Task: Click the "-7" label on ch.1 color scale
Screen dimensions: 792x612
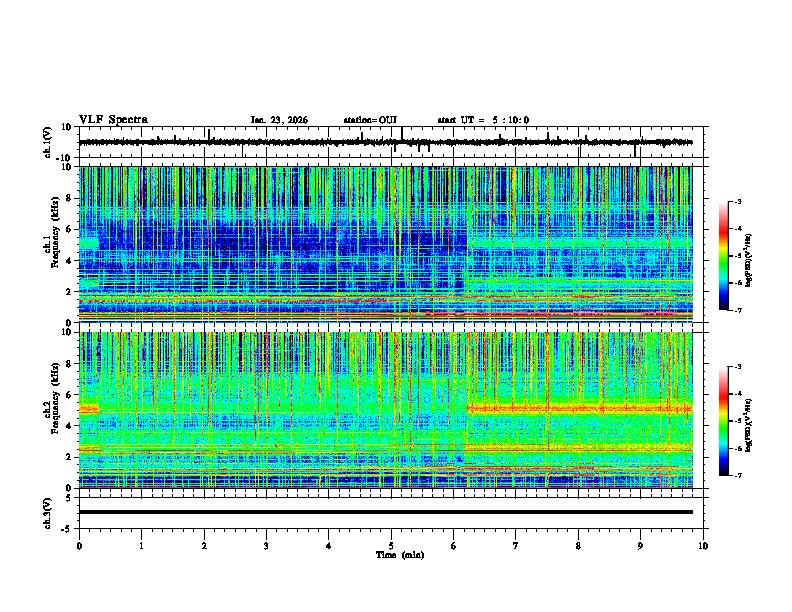Action: point(737,310)
